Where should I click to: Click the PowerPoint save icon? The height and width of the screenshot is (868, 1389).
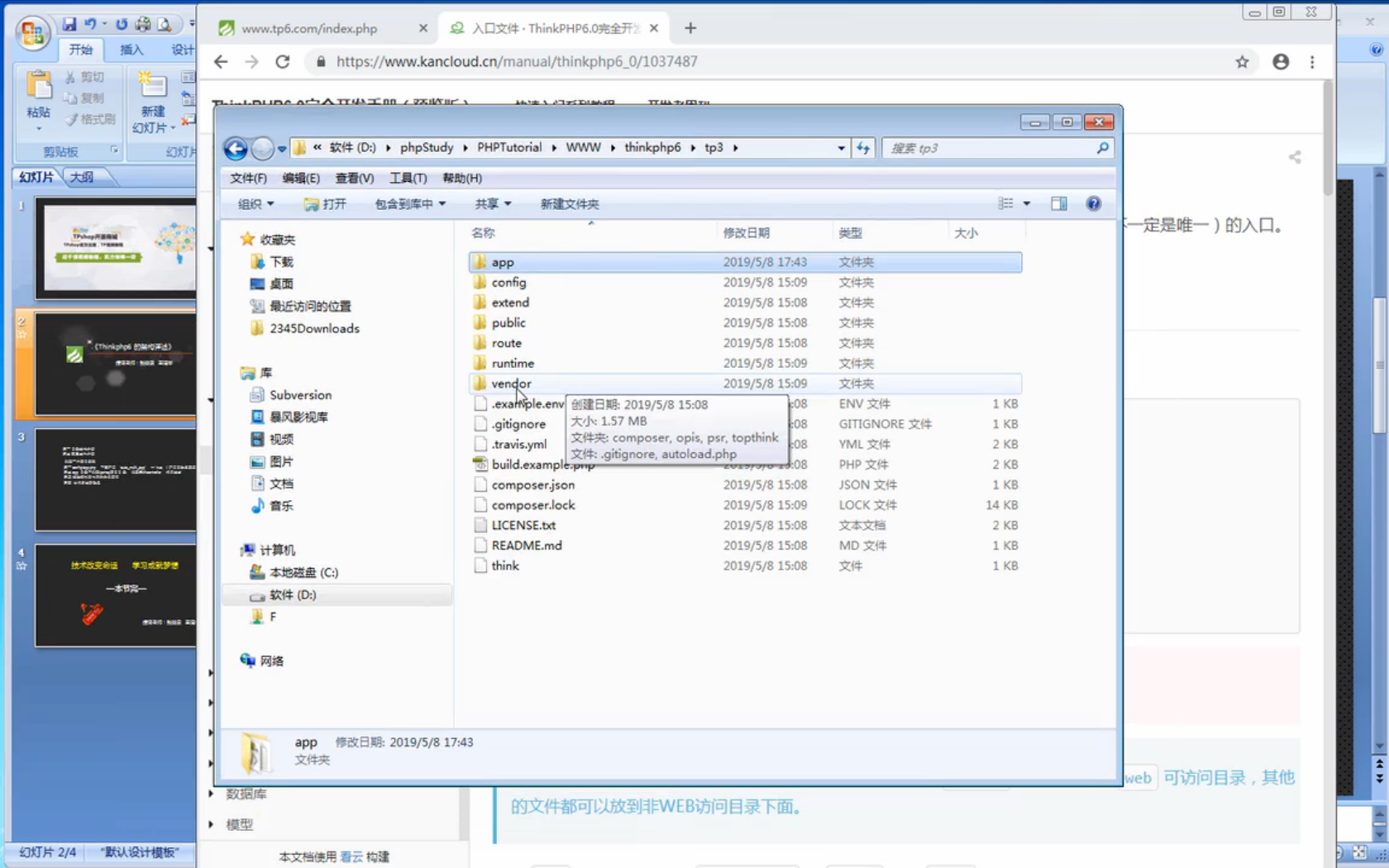click(x=69, y=25)
